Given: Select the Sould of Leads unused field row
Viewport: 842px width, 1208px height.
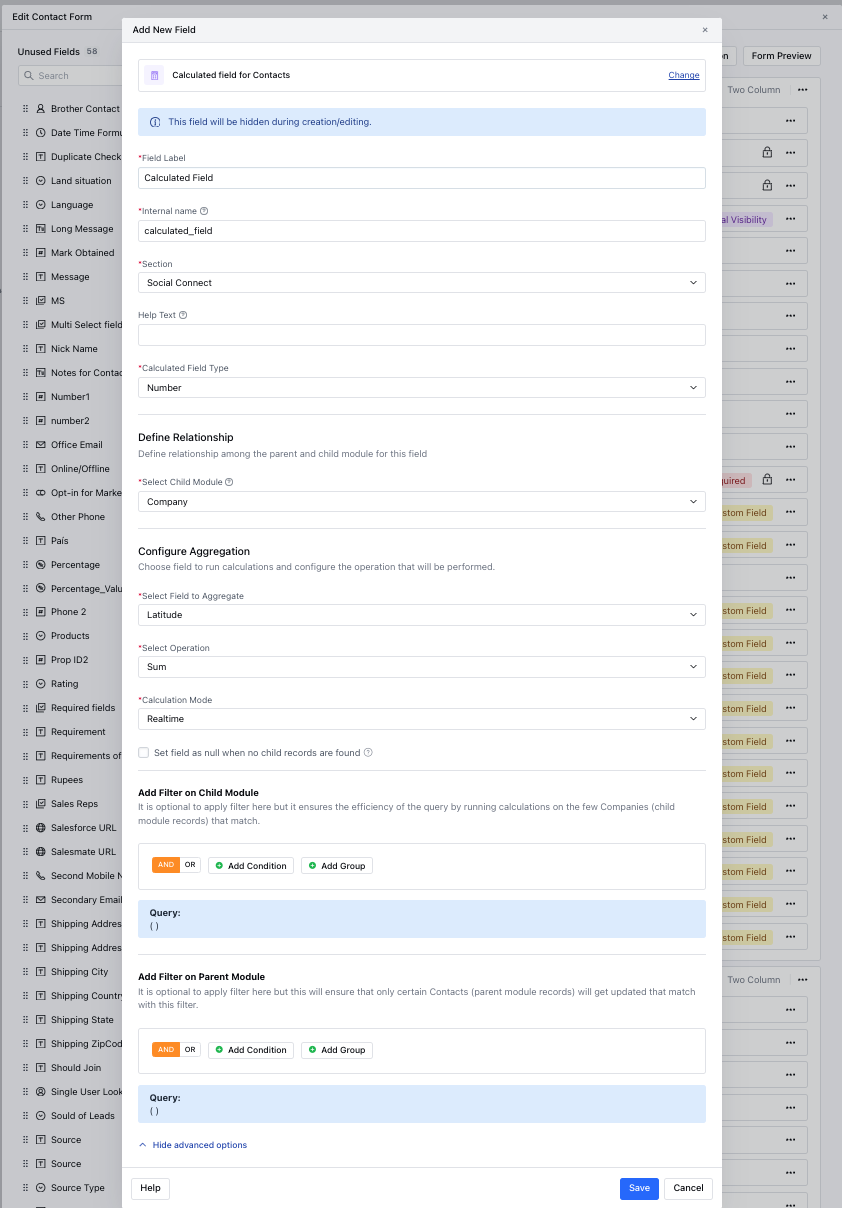Looking at the screenshot, I should coord(70,1116).
